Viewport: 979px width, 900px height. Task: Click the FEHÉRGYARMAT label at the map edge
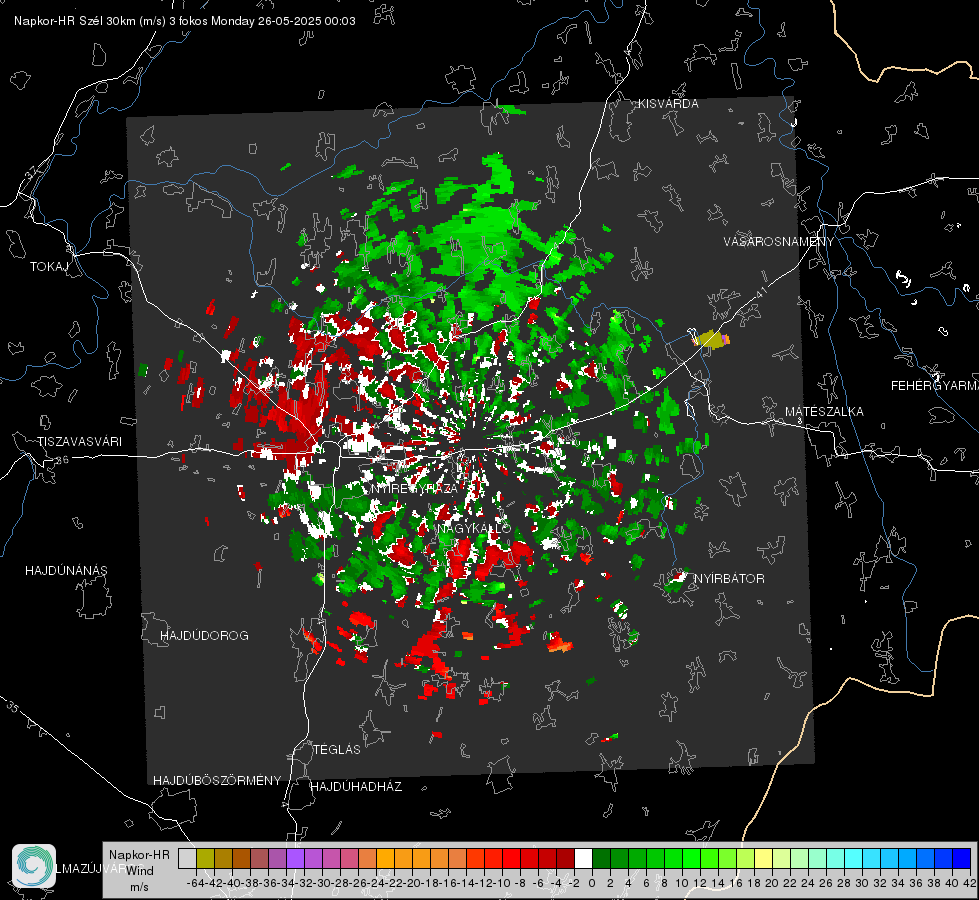[x=934, y=386]
